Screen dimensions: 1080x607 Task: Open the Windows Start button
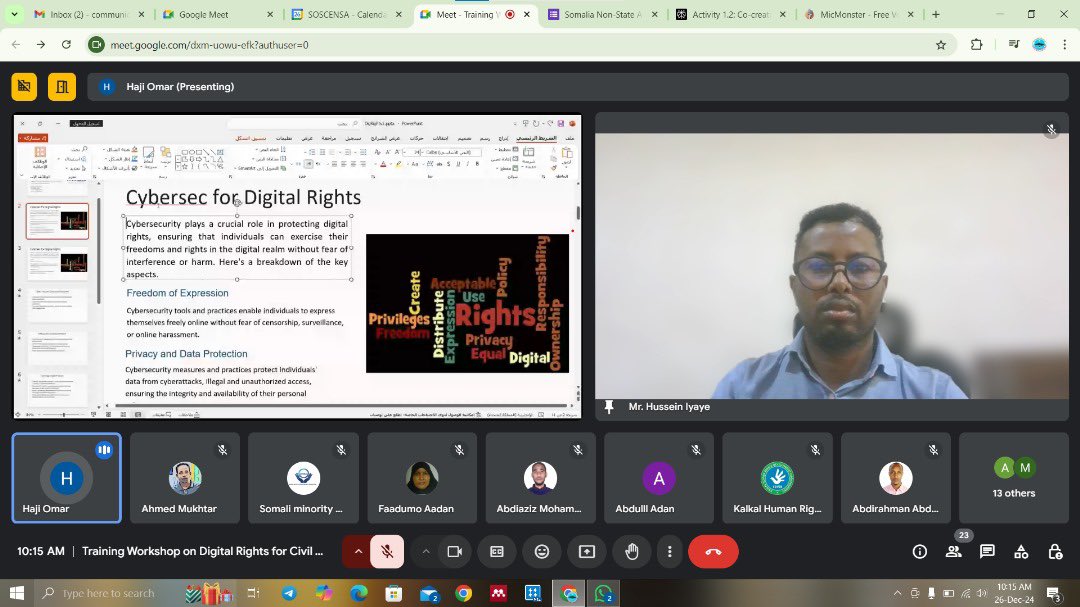(17, 593)
